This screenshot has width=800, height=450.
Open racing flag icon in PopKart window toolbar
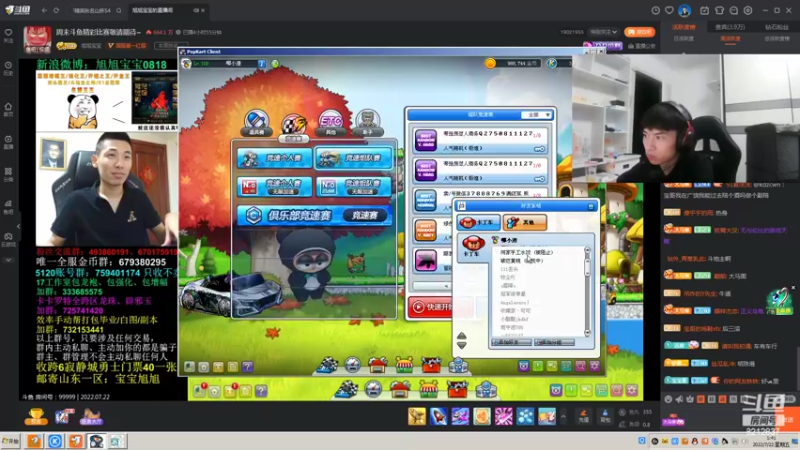tap(327, 364)
